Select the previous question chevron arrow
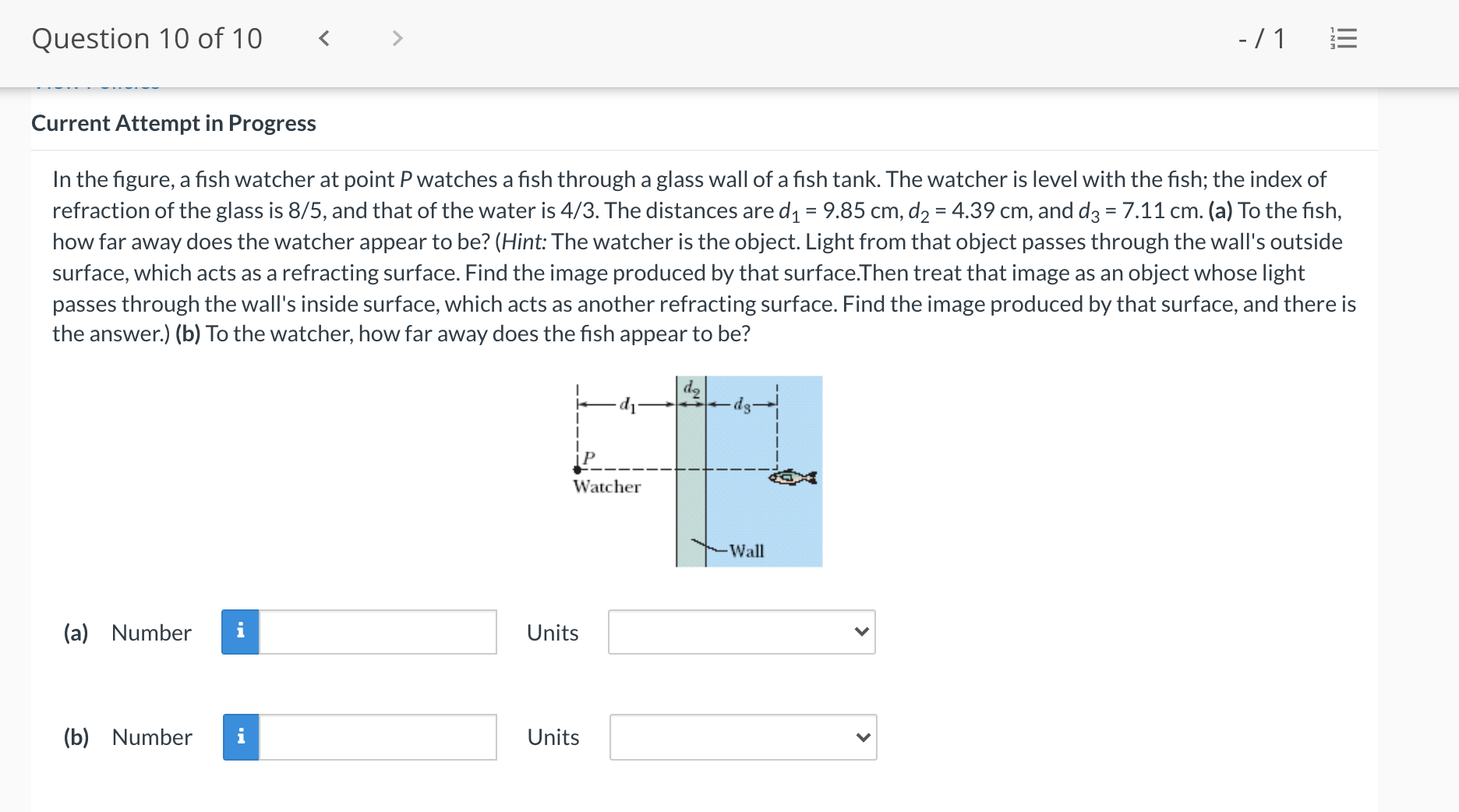This screenshot has width=1459, height=812. coord(325,38)
